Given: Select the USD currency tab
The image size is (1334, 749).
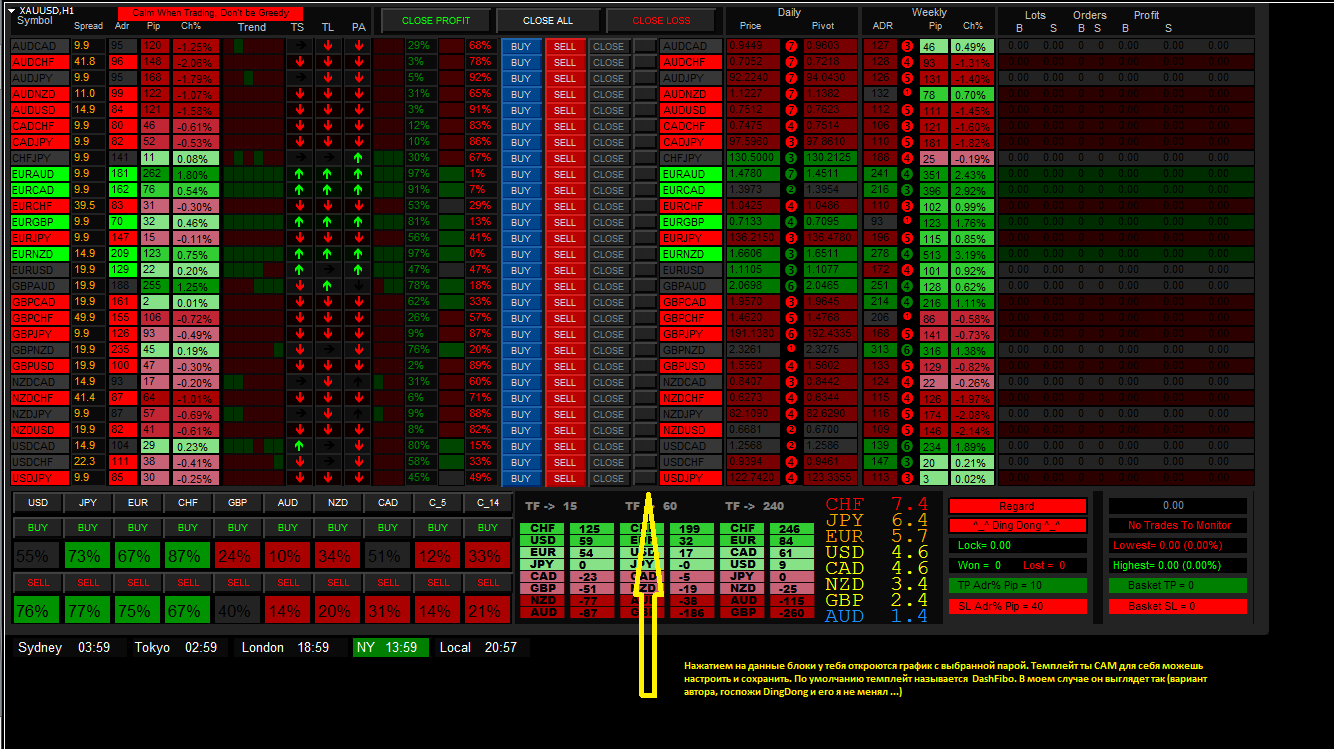Looking at the screenshot, I should [38, 503].
